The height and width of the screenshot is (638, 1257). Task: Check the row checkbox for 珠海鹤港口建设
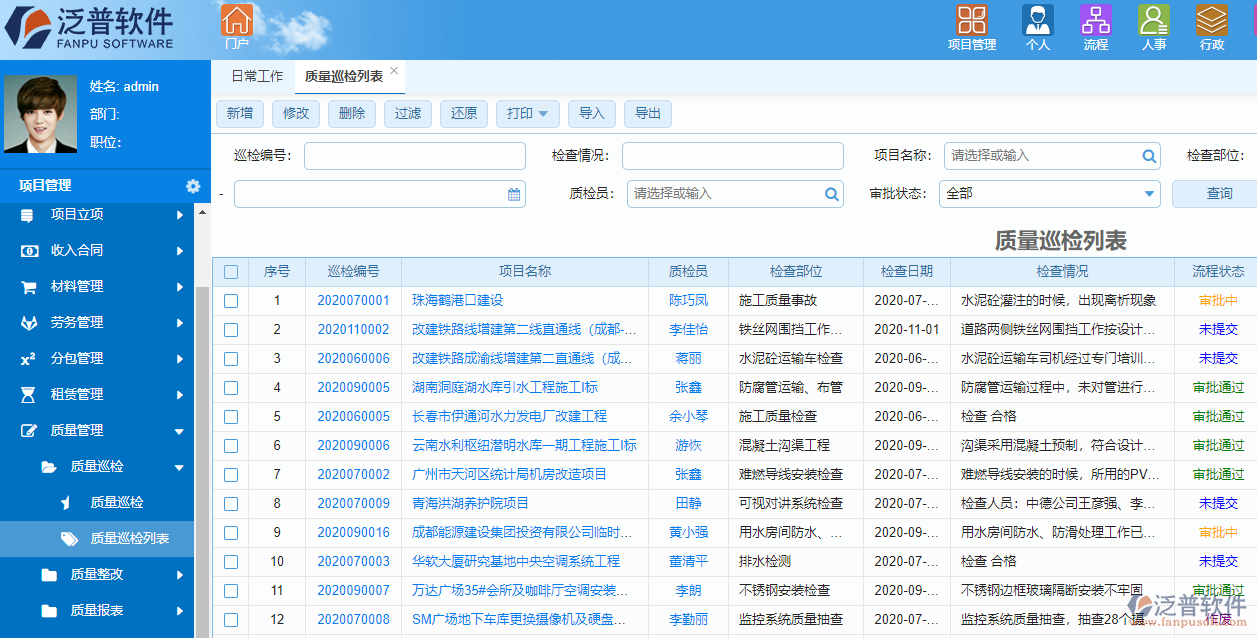pos(230,301)
